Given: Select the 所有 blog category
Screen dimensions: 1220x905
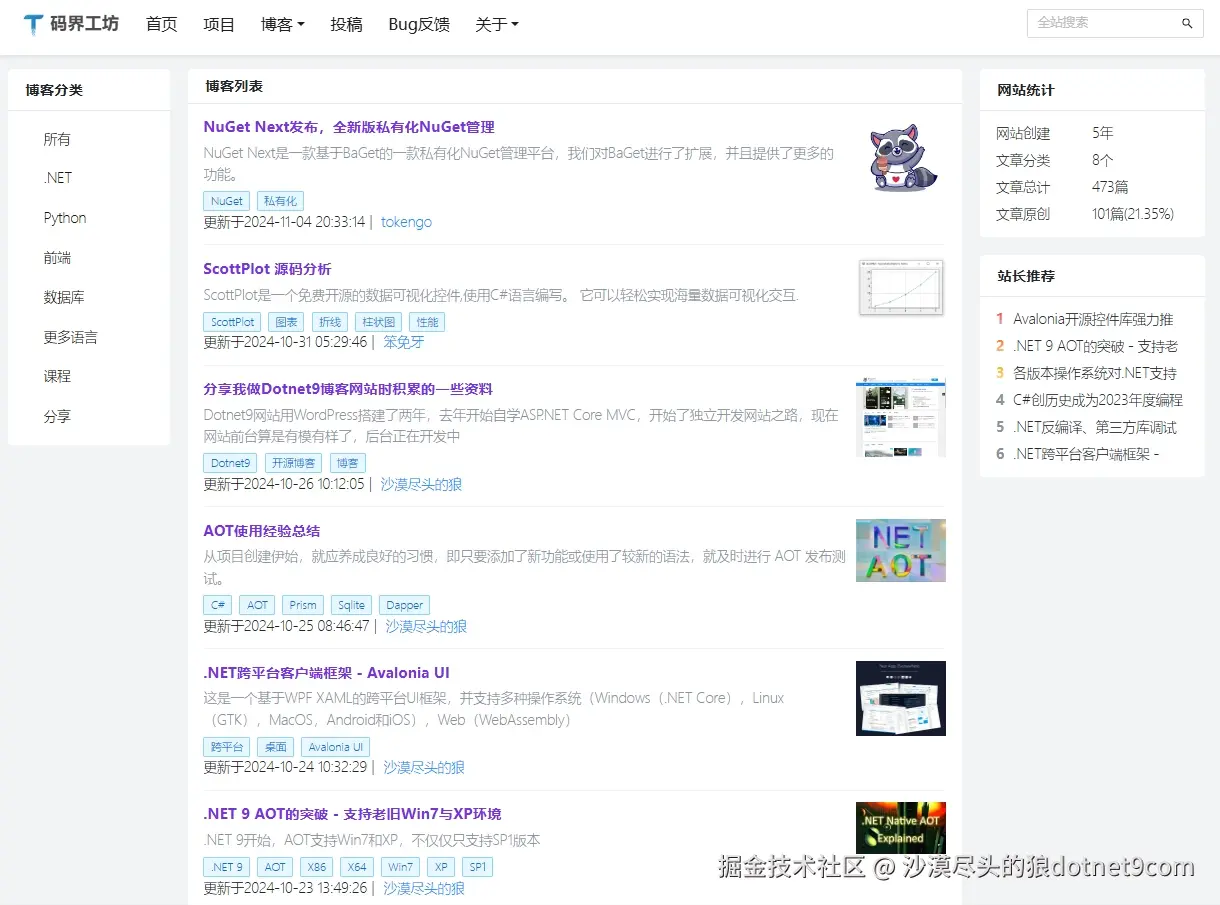Looking at the screenshot, I should (x=57, y=139).
